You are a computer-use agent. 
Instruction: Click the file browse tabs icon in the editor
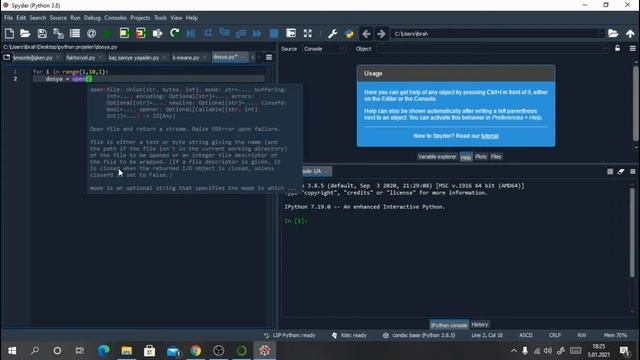[x=7, y=58]
